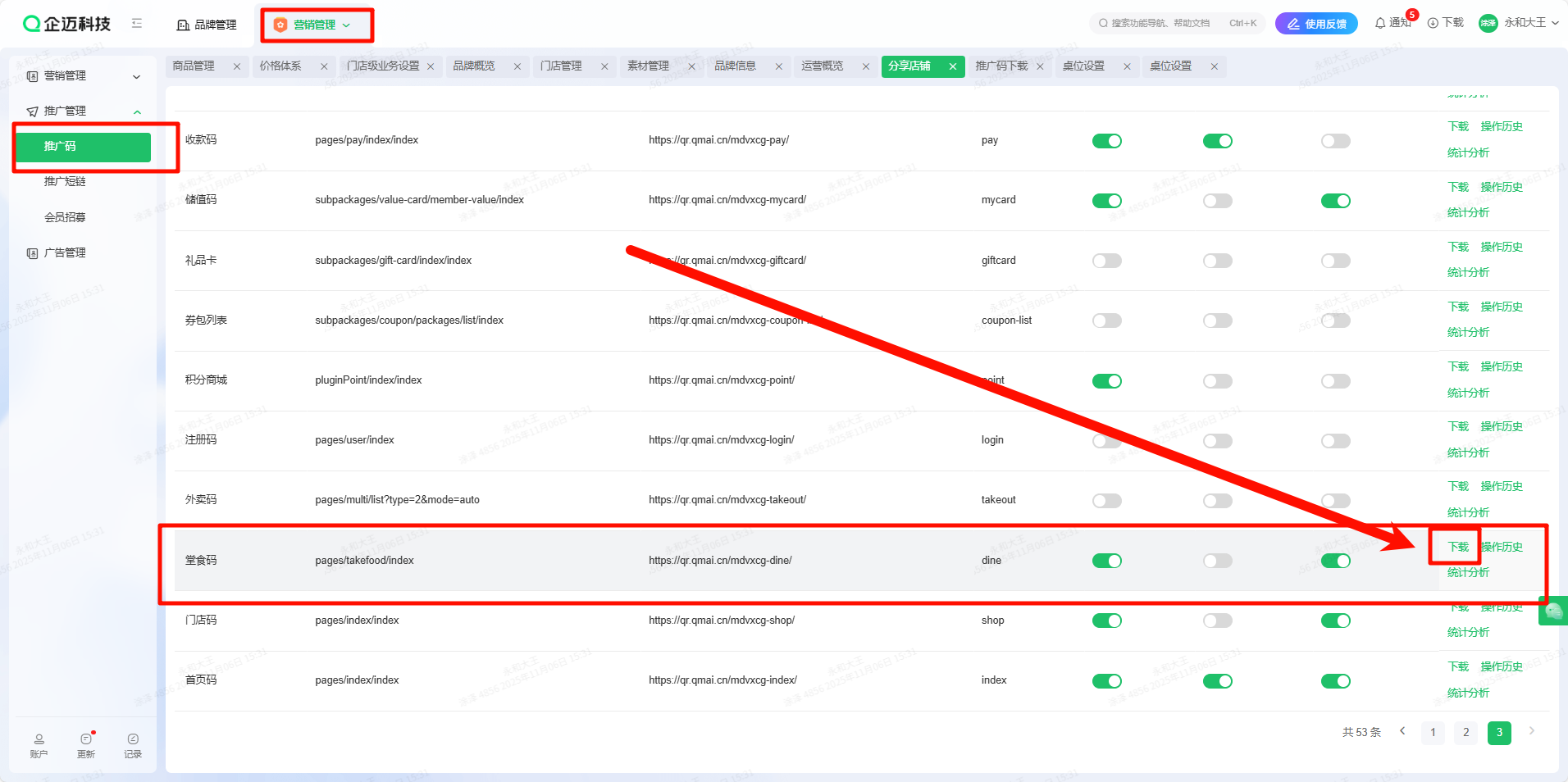Collapse the 推广管理 sidebar section

pyautogui.click(x=137, y=111)
